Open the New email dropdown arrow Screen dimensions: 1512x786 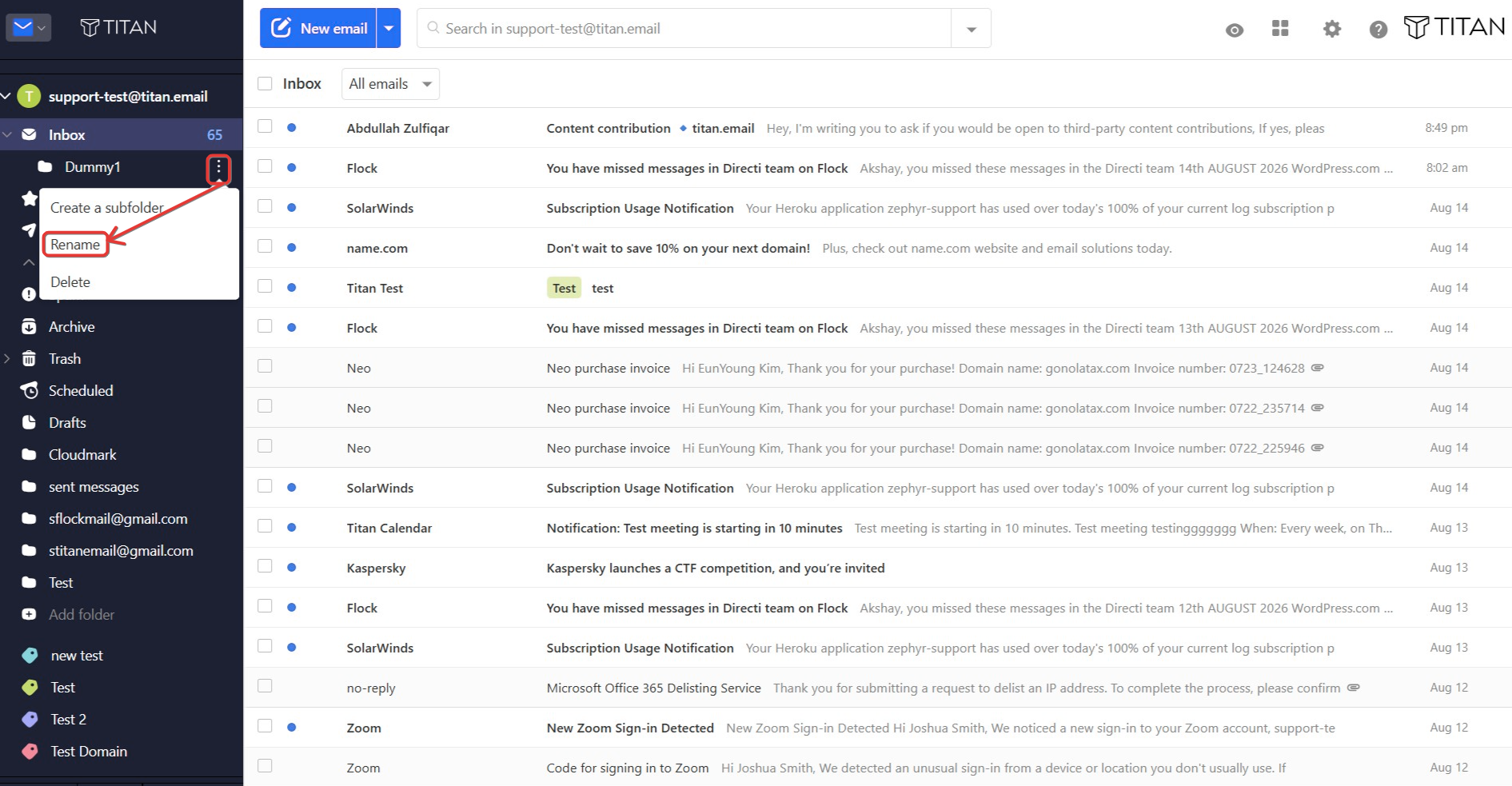click(x=389, y=28)
